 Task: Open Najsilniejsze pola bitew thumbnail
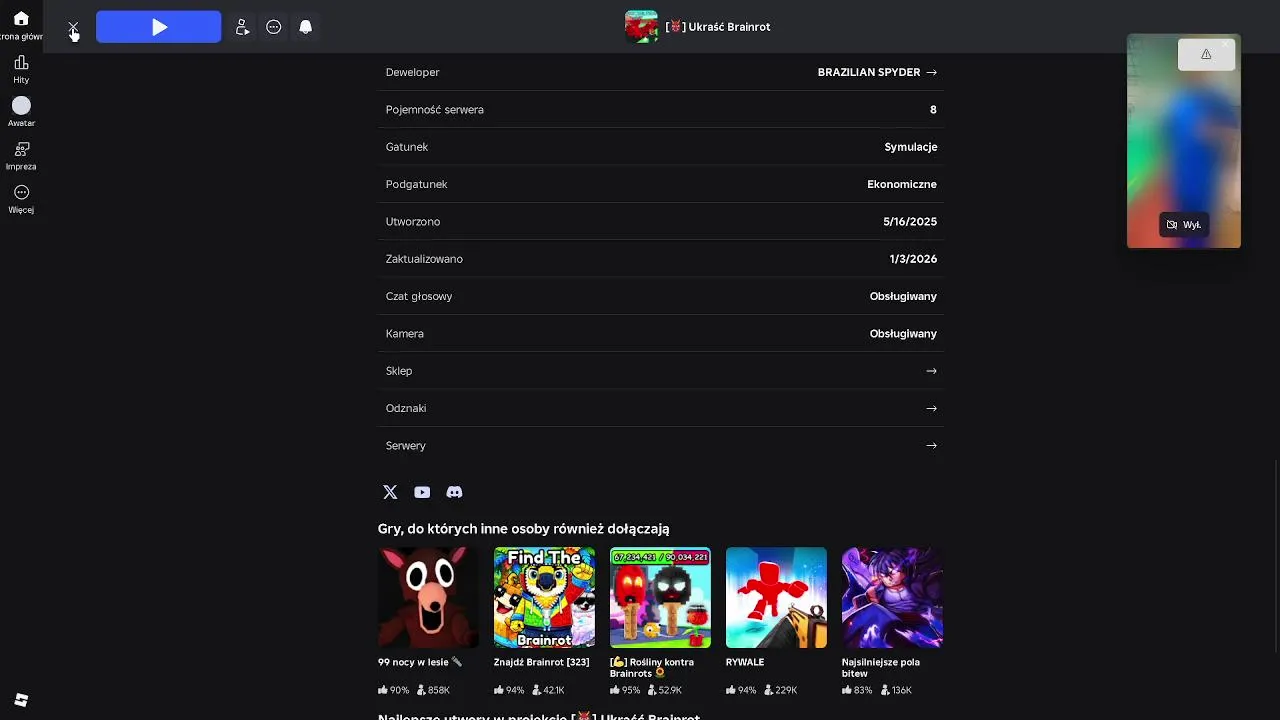click(x=892, y=597)
